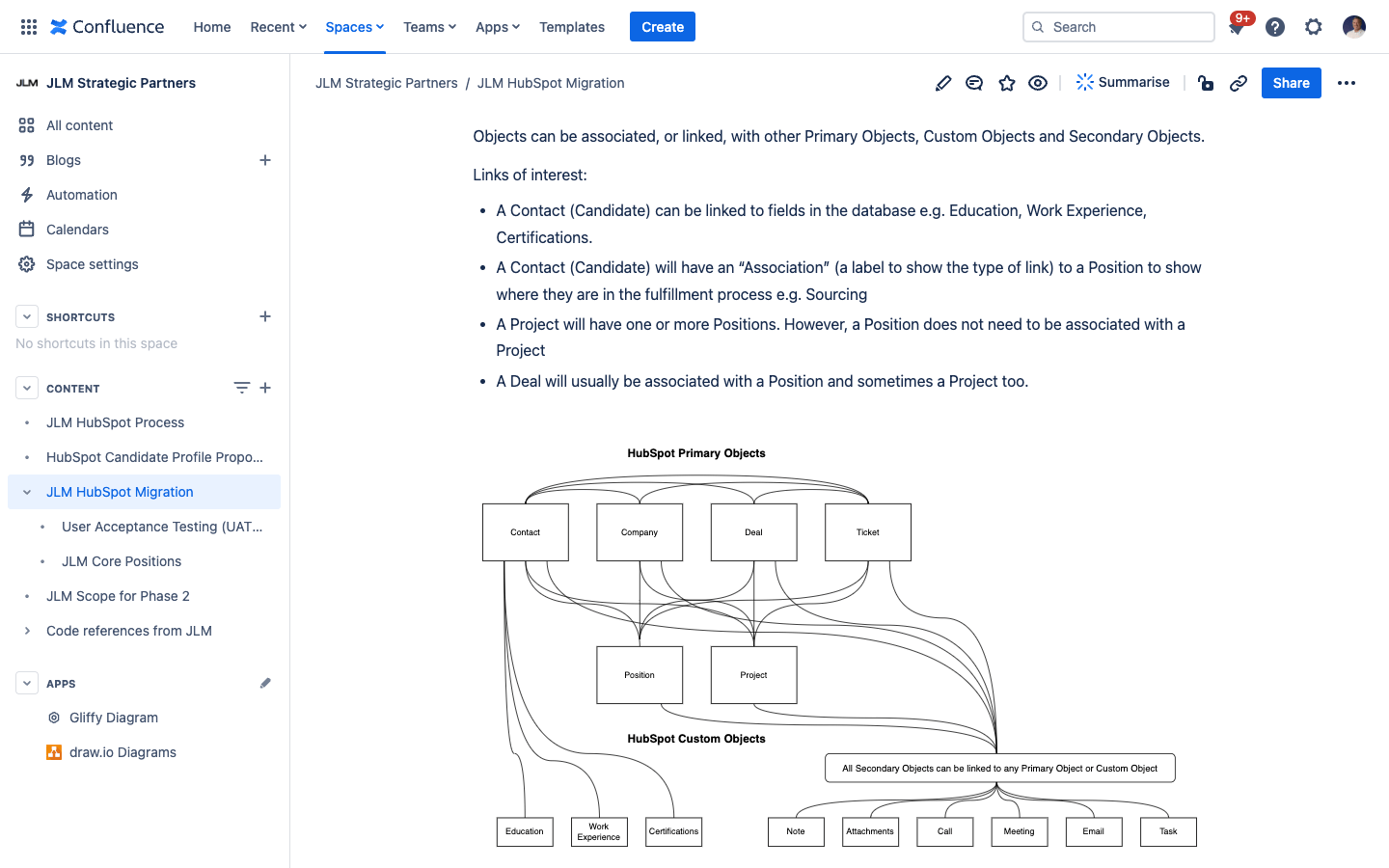This screenshot has width=1389, height=868.
Task: Open Templates
Action: tap(572, 27)
